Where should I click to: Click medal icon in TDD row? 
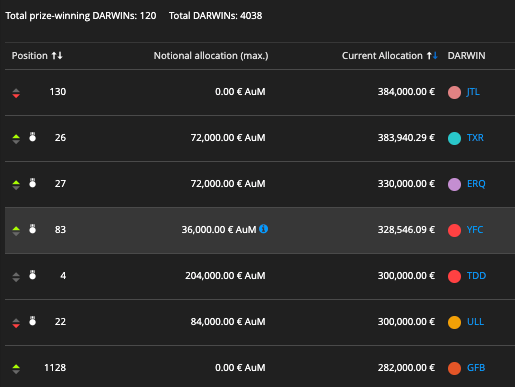pos(32,275)
